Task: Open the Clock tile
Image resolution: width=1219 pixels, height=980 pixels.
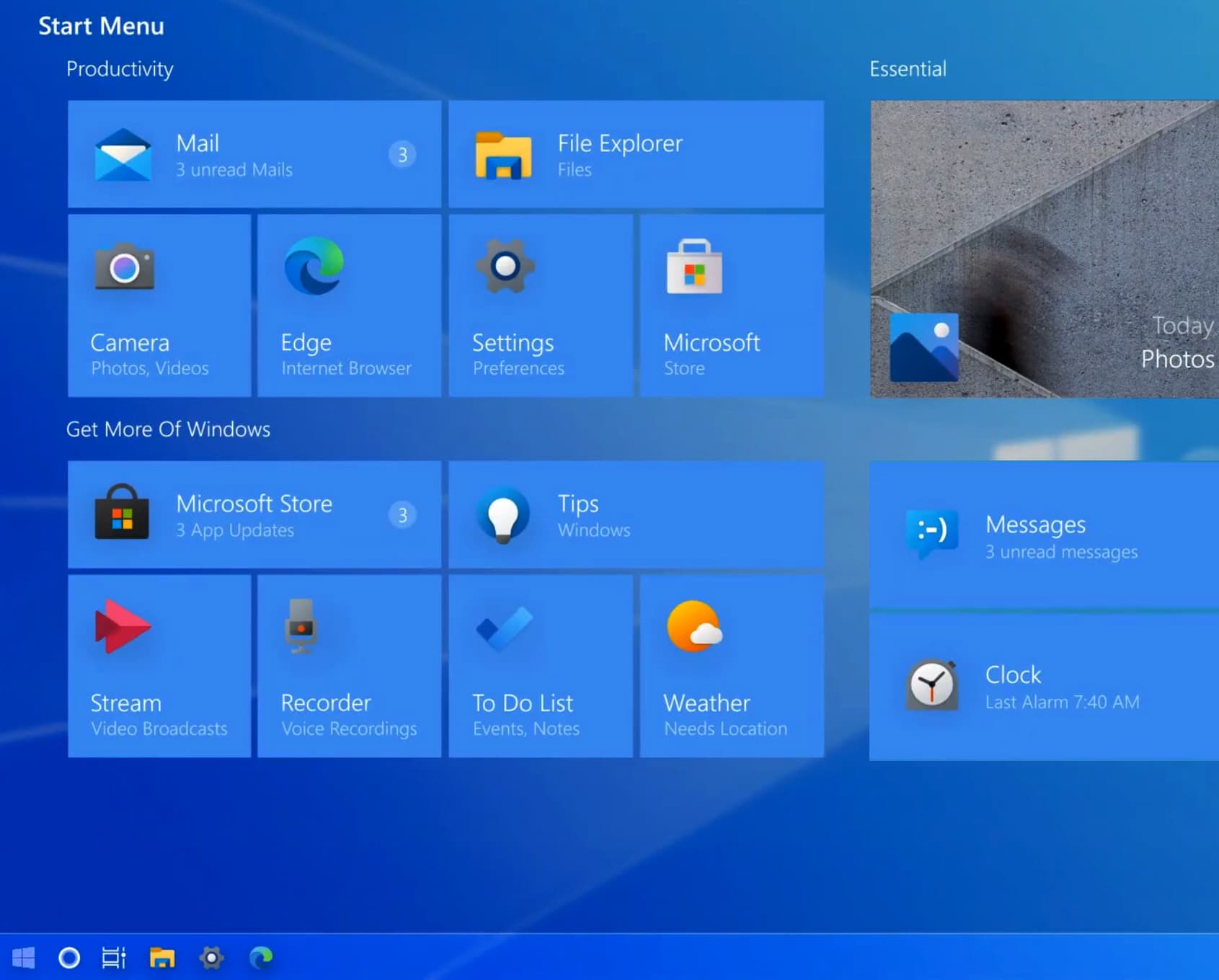Action: point(1043,687)
